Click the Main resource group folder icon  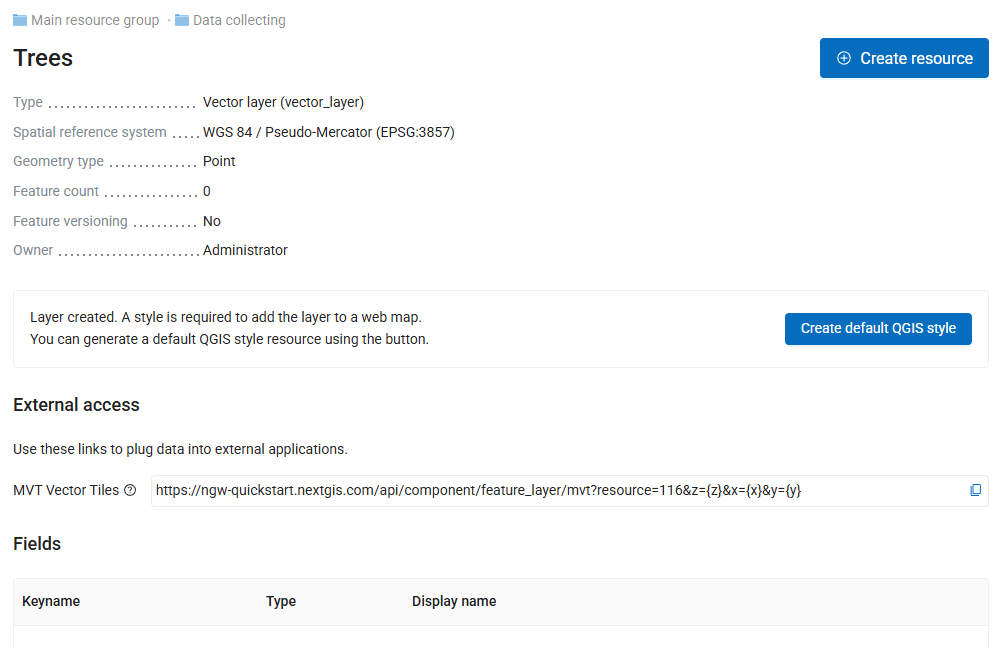point(20,20)
